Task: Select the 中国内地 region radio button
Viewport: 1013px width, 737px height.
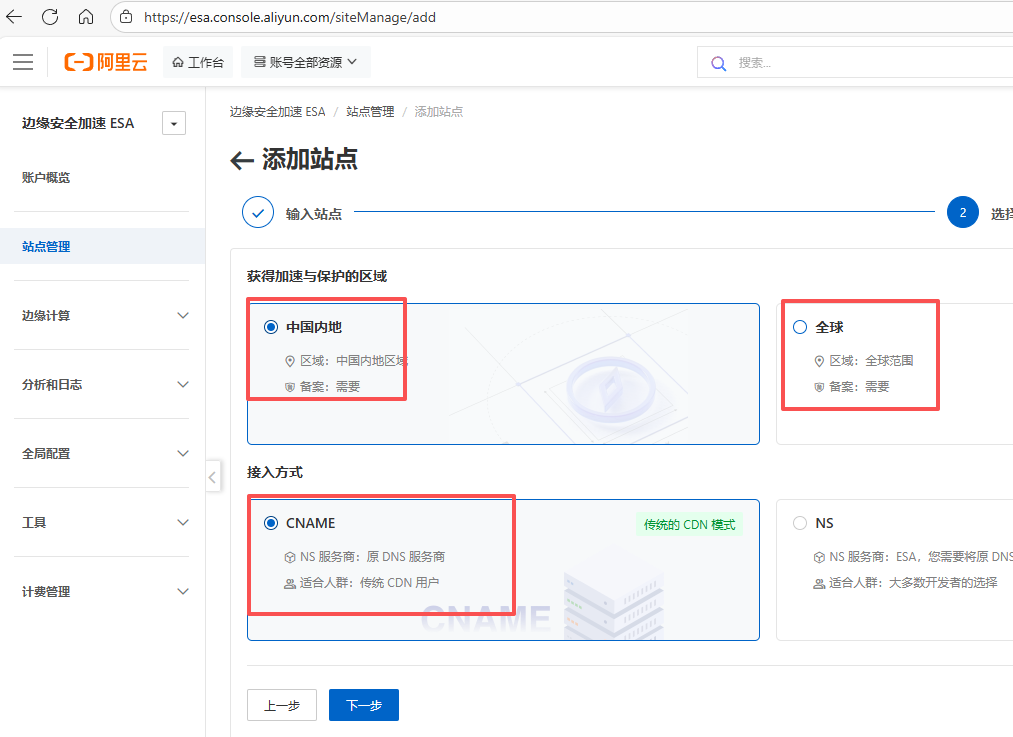Action: click(271, 327)
